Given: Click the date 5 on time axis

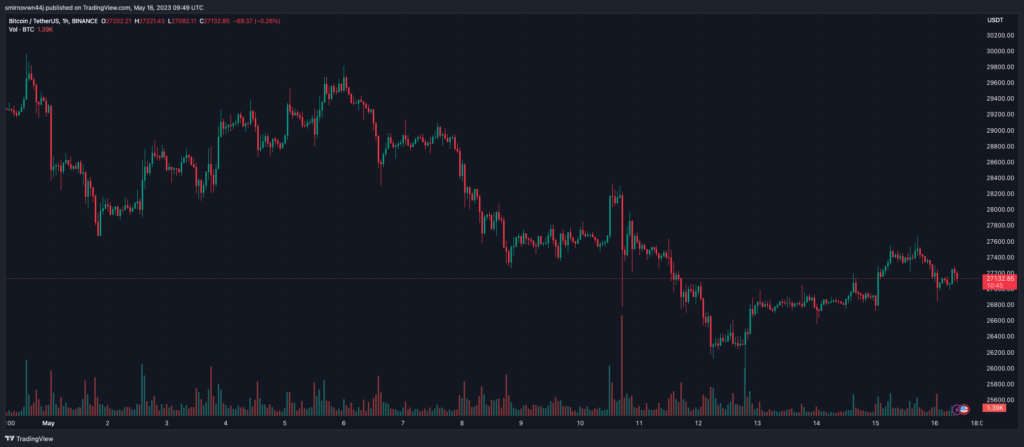Looking at the screenshot, I should point(285,424).
